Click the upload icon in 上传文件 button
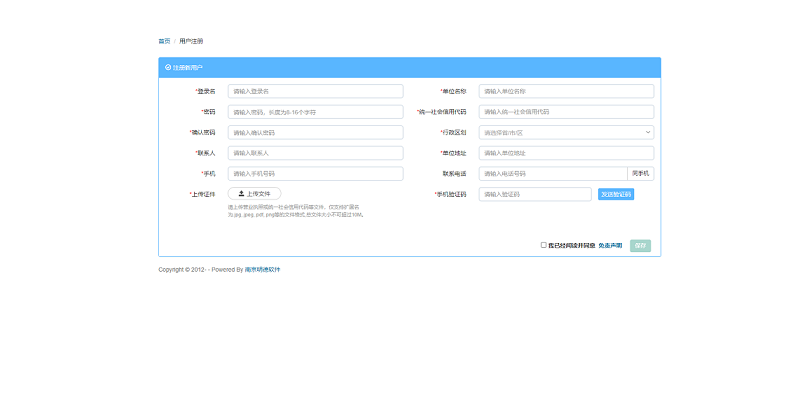The height and width of the screenshot is (404, 807). pyautogui.click(x=241, y=194)
